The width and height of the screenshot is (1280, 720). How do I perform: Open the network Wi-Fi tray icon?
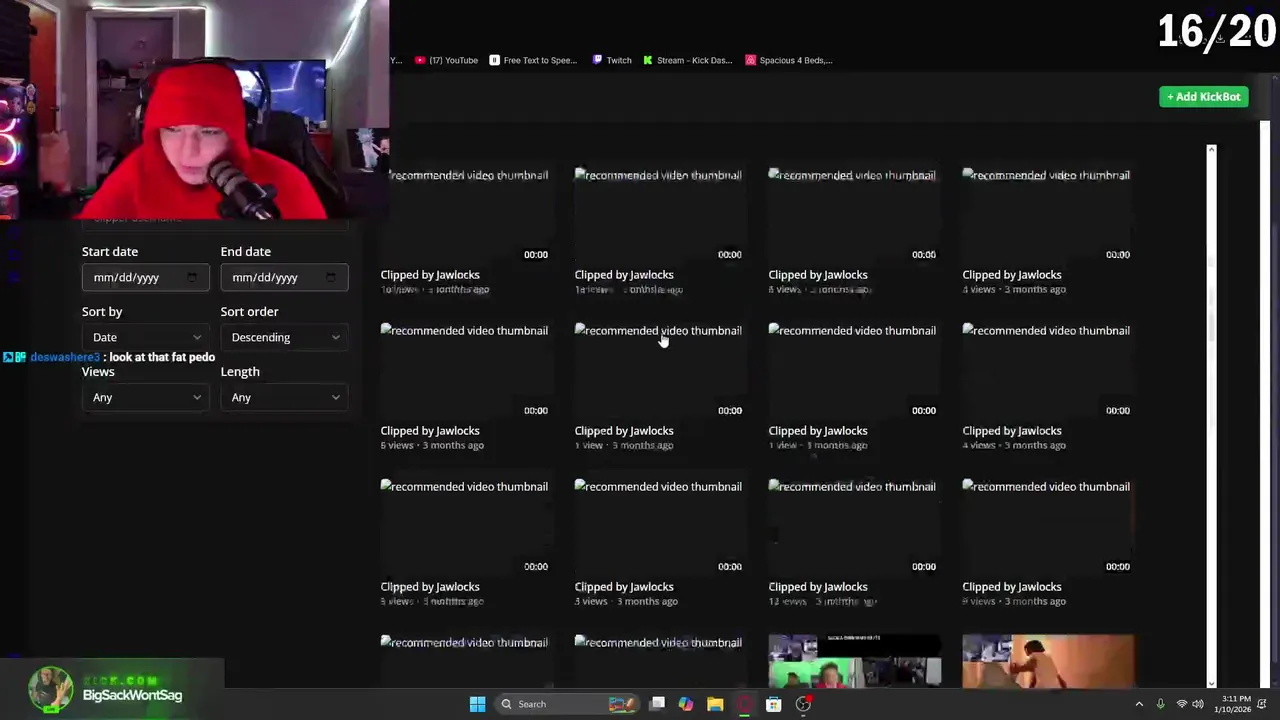tap(1182, 704)
